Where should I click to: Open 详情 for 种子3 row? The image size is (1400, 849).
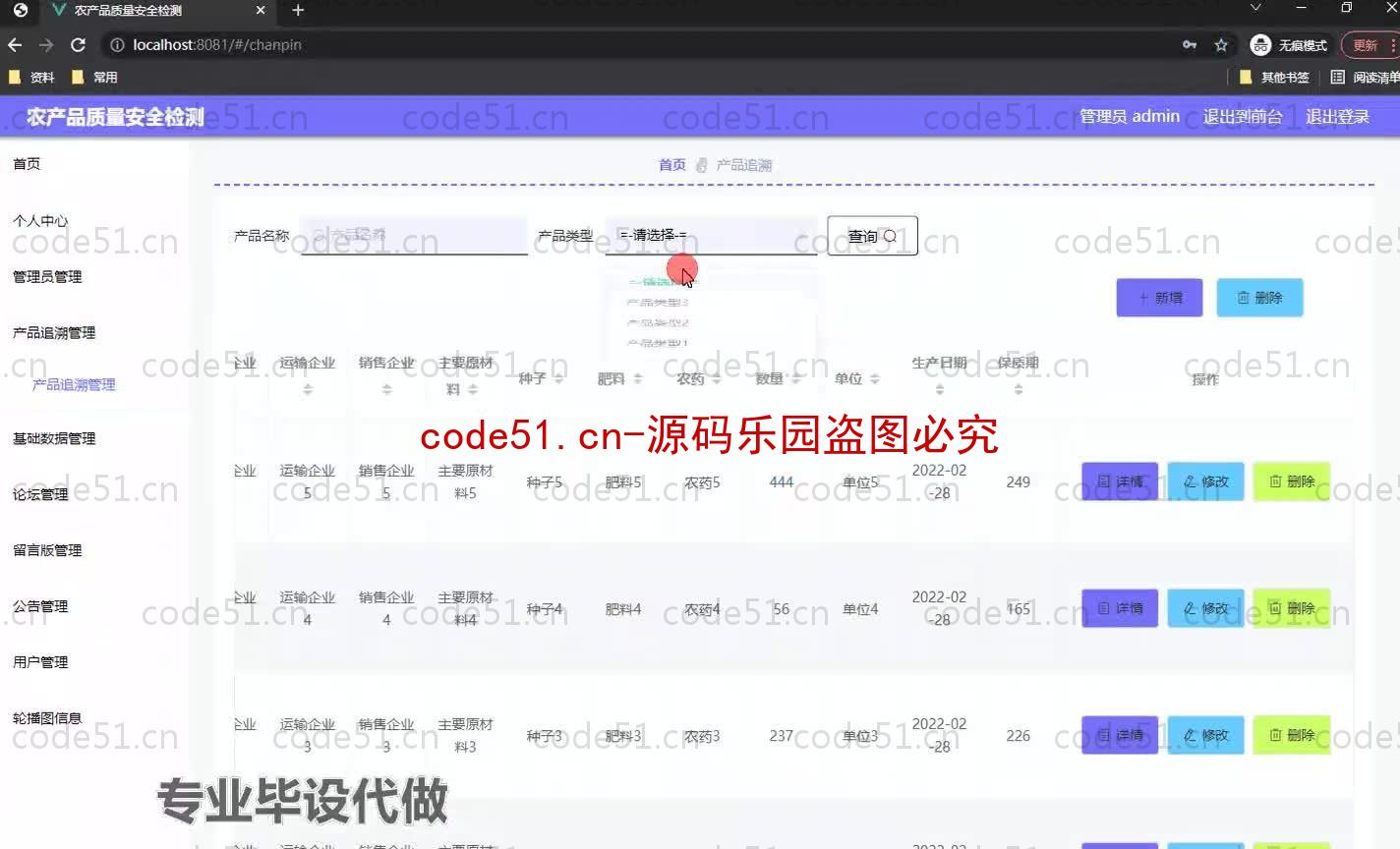point(1120,735)
